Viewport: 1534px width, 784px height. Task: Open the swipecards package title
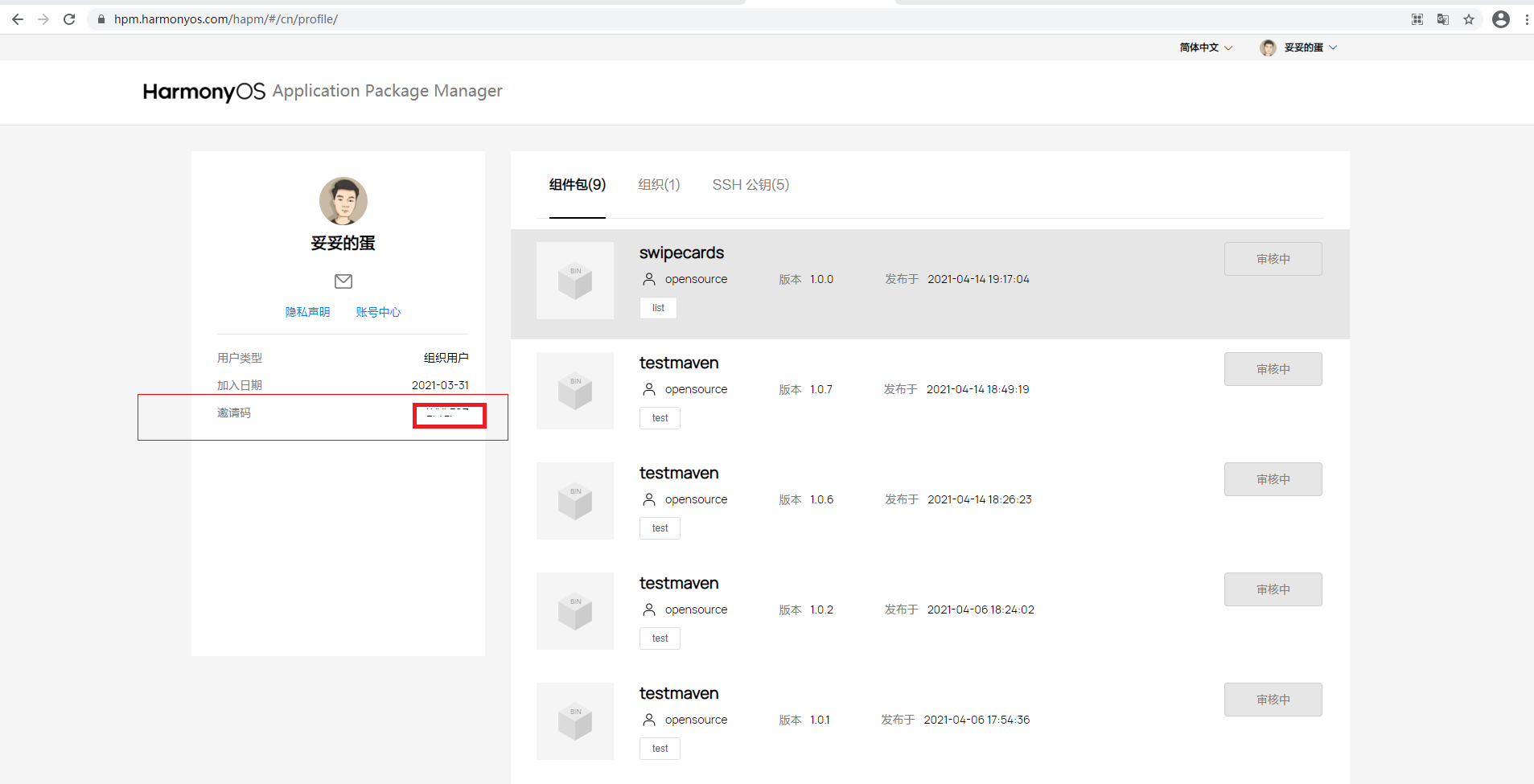tap(681, 252)
